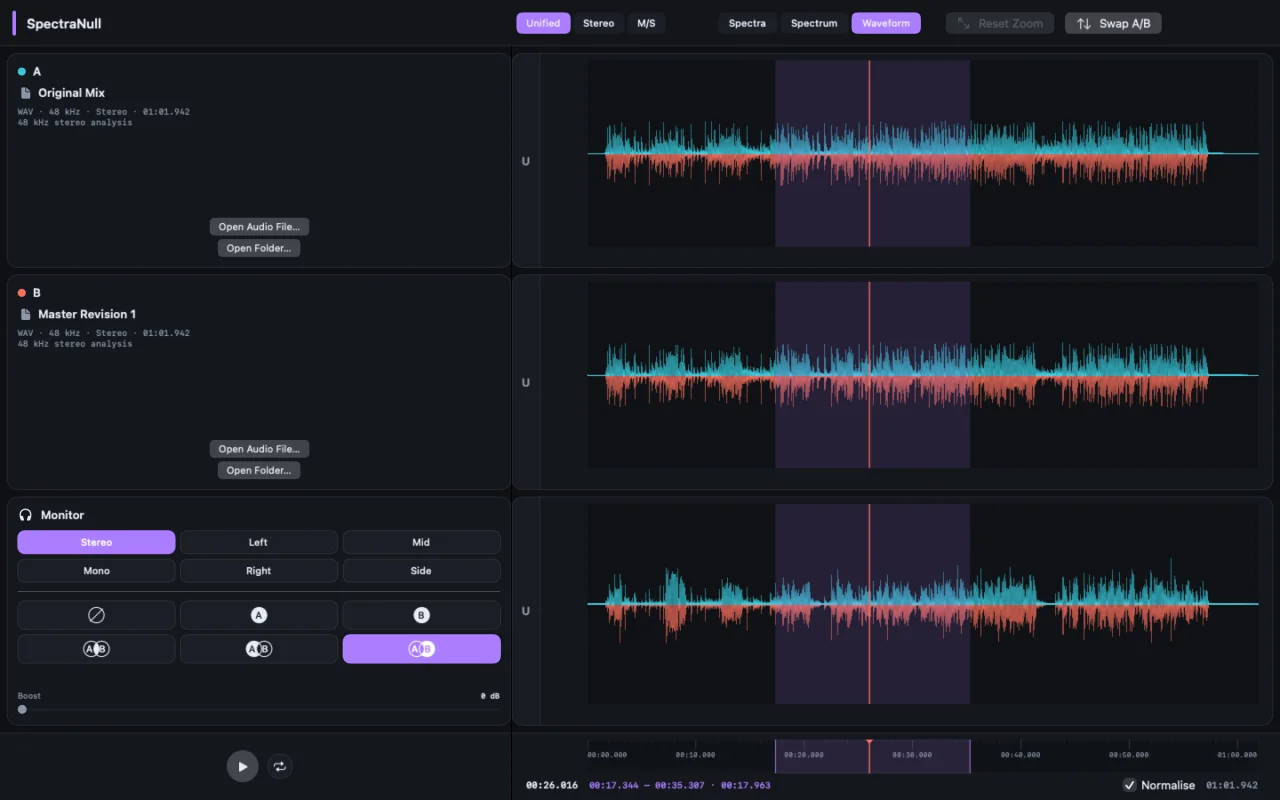
Task: Set monitor channel to Right
Action: coord(258,571)
